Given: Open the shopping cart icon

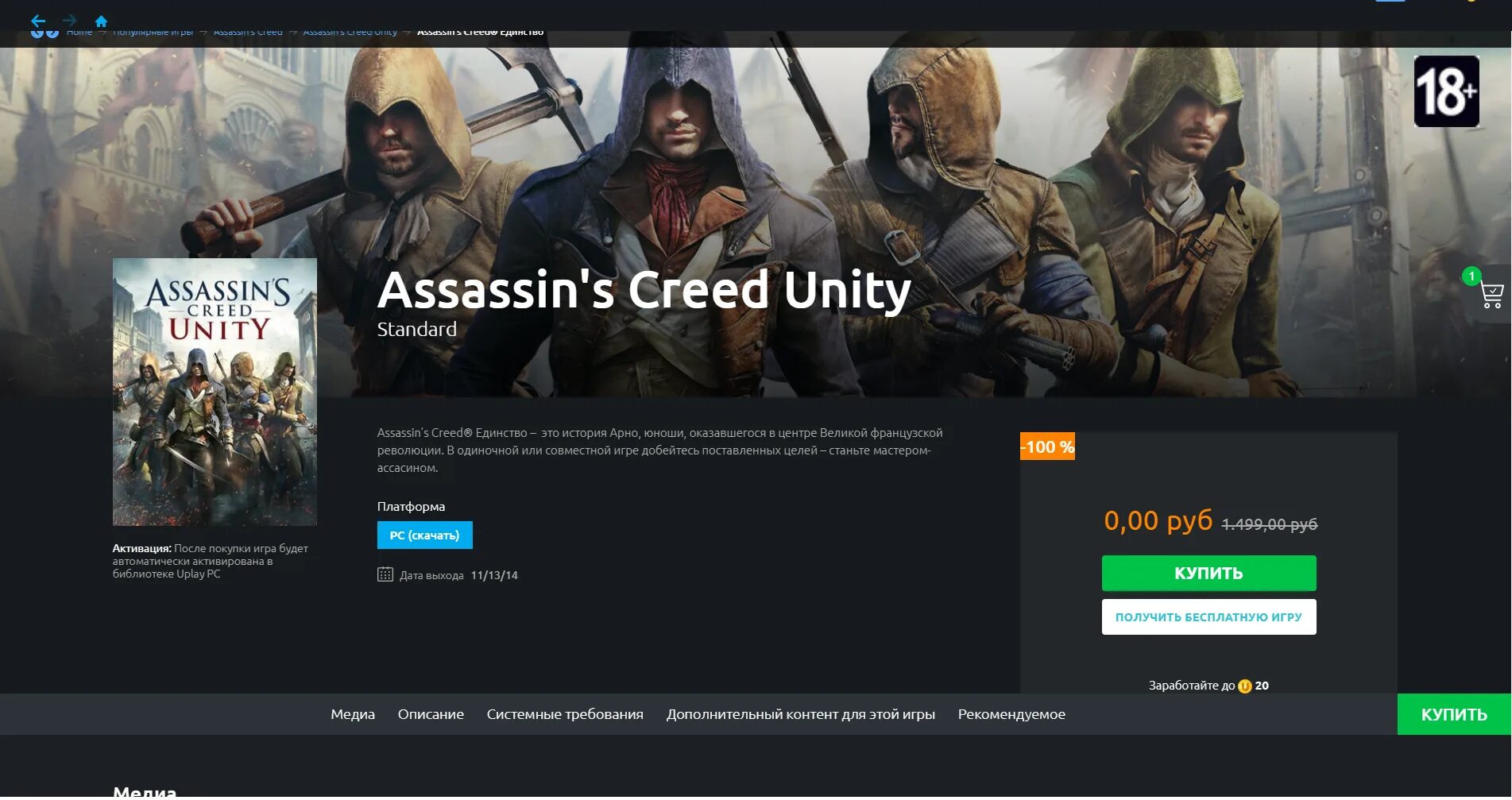Looking at the screenshot, I should (1491, 295).
